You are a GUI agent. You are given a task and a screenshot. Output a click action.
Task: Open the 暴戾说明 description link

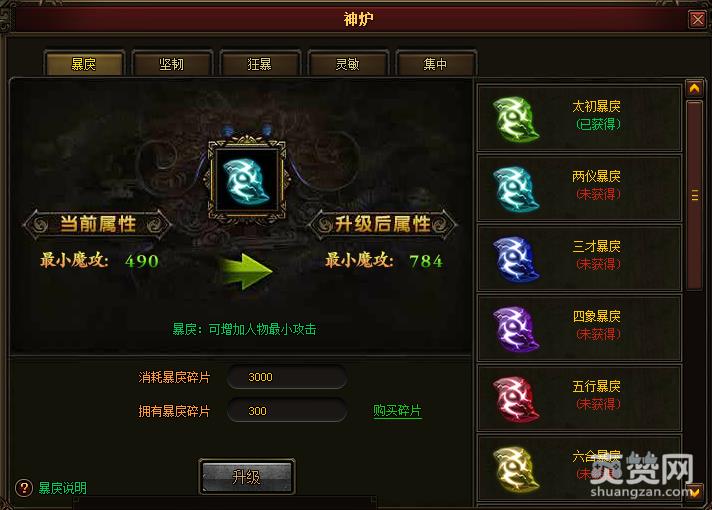pos(63,488)
